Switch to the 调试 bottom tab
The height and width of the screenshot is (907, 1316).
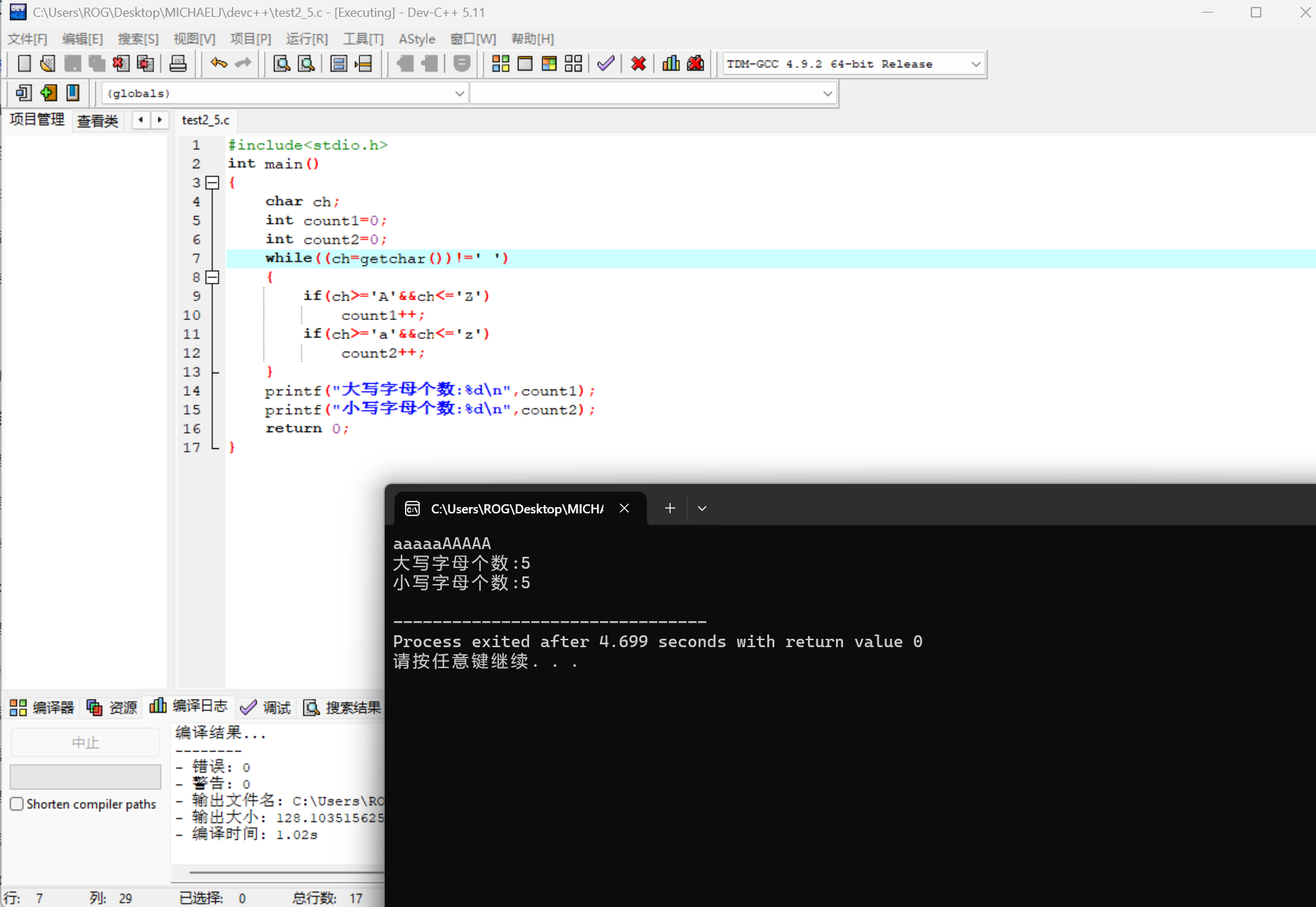pos(266,707)
